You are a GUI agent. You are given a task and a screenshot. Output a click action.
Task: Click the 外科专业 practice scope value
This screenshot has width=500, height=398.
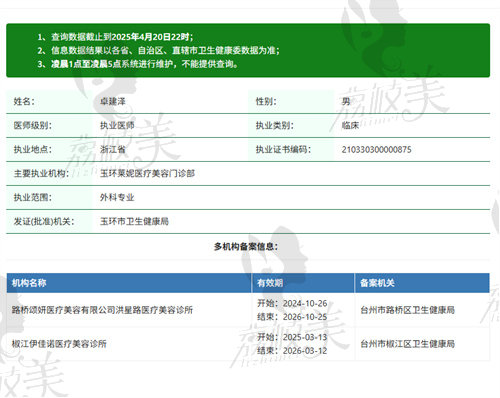(x=117, y=197)
